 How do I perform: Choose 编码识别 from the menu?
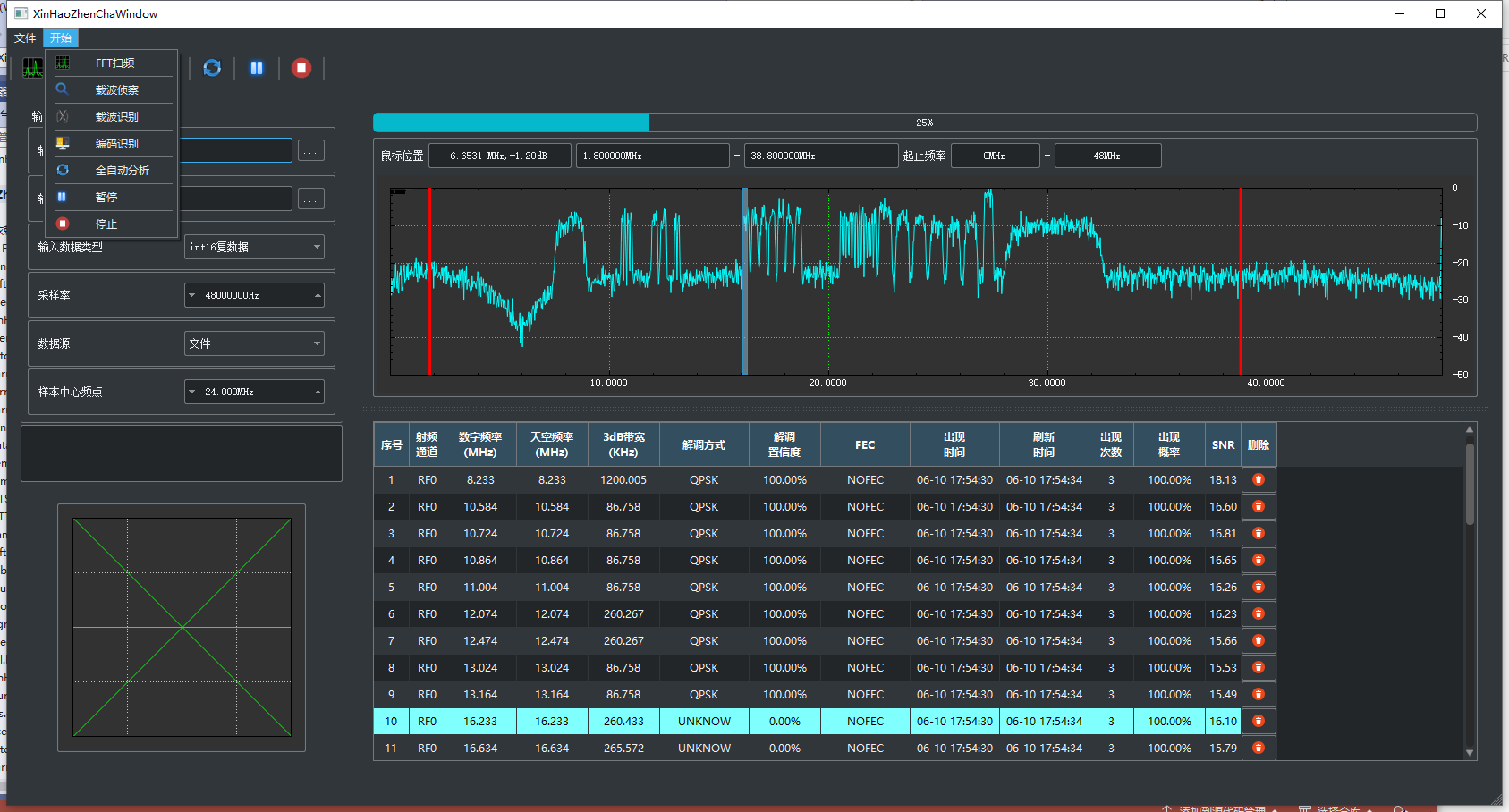(112, 144)
